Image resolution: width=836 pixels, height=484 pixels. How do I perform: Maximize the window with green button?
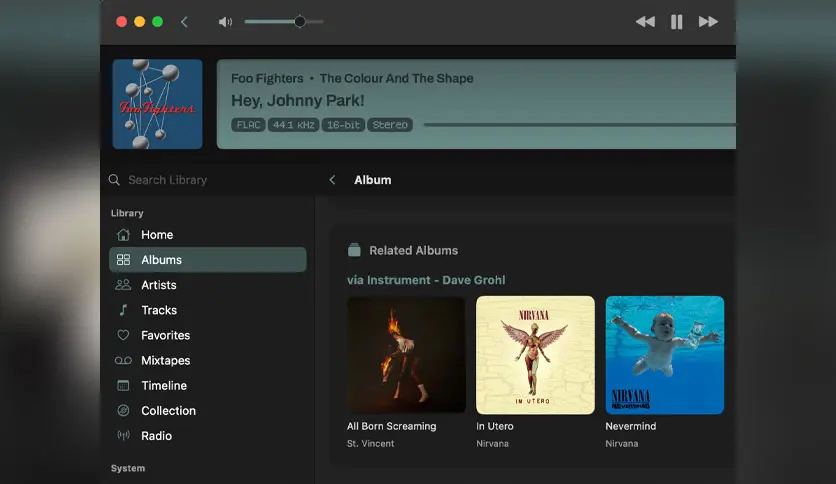click(x=157, y=22)
